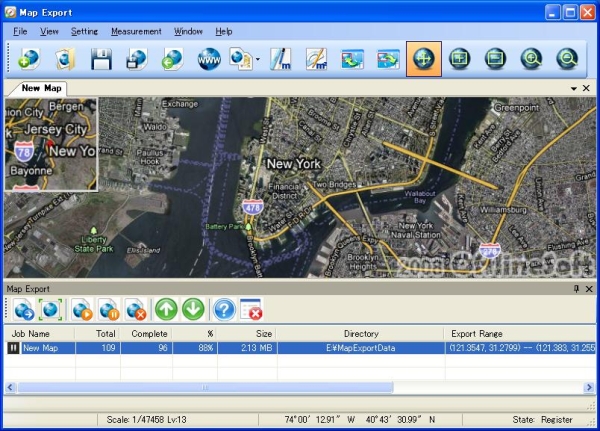Click the magnifier zoom in icon
Image resolution: width=600 pixels, height=431 pixels.
coord(531,59)
